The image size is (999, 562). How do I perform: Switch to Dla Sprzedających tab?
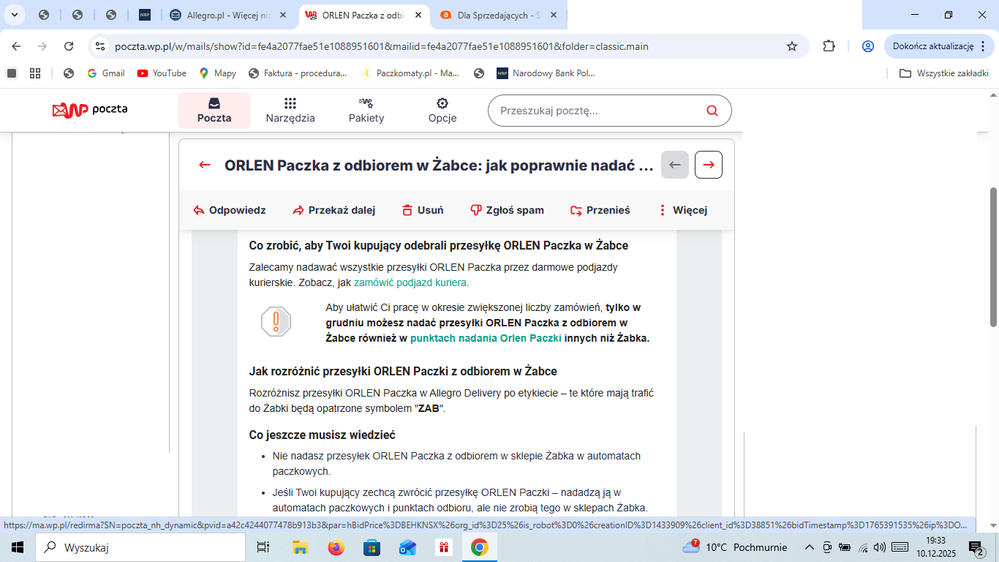coord(497,15)
